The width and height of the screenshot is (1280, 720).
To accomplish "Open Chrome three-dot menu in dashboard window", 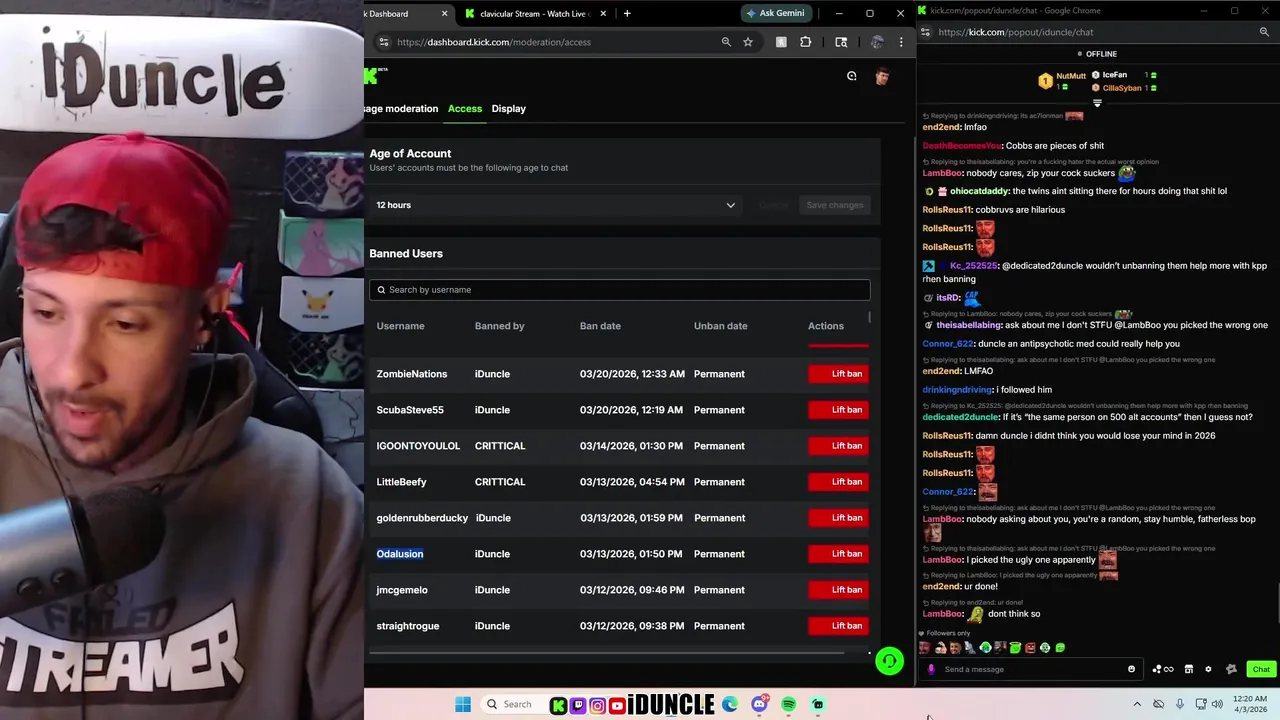I will pos(901,42).
